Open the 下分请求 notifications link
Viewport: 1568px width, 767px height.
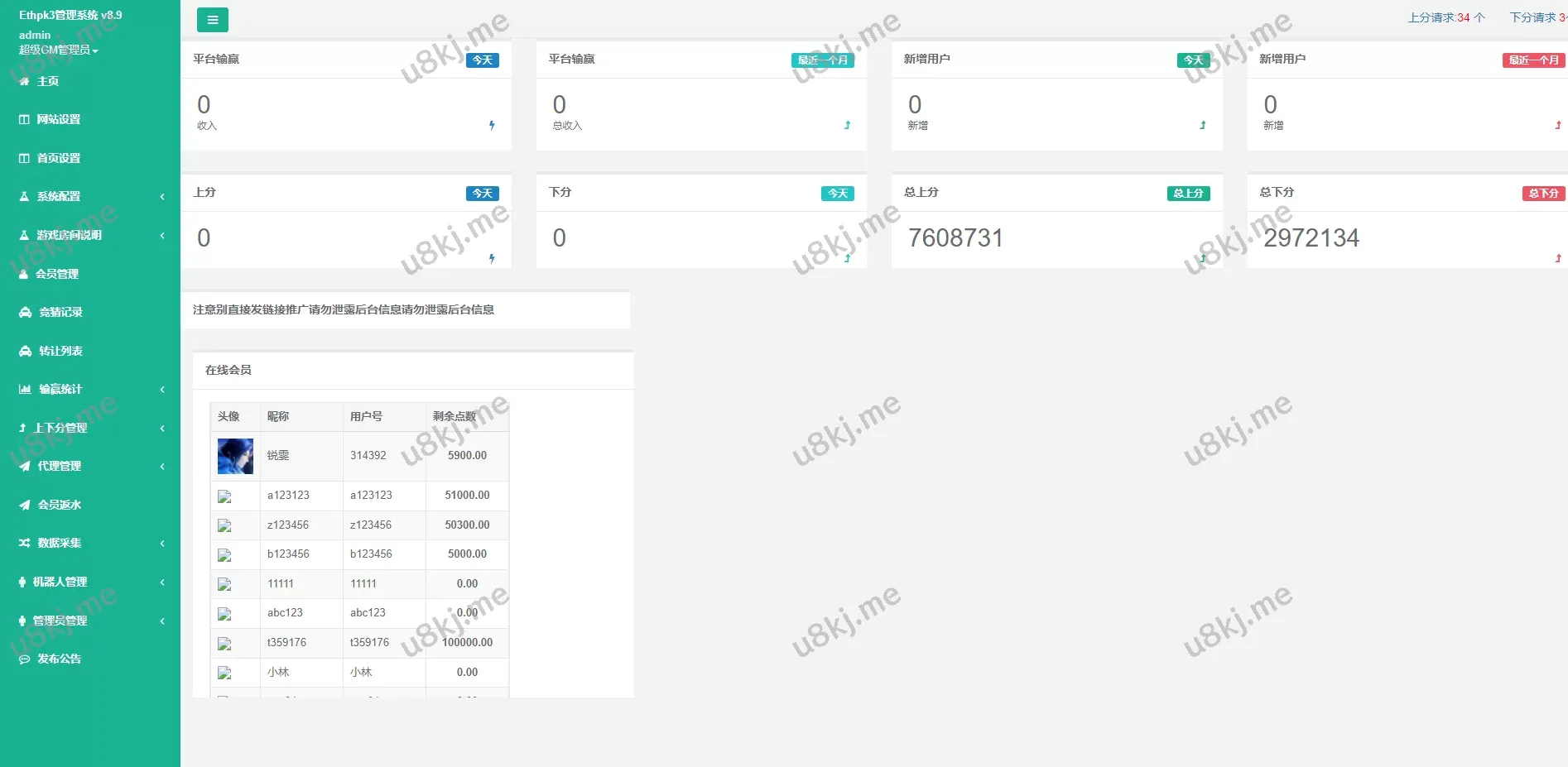pos(1537,17)
